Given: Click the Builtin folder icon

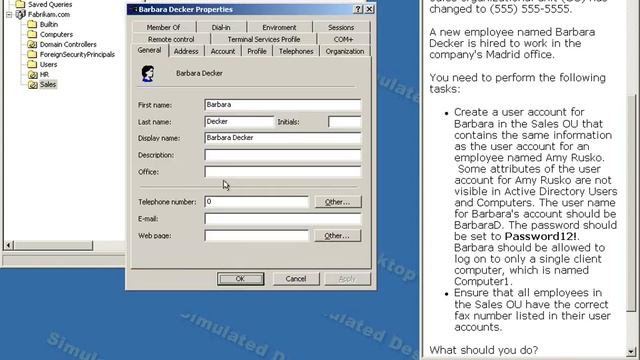Looking at the screenshot, I should pyautogui.click(x=32, y=24).
